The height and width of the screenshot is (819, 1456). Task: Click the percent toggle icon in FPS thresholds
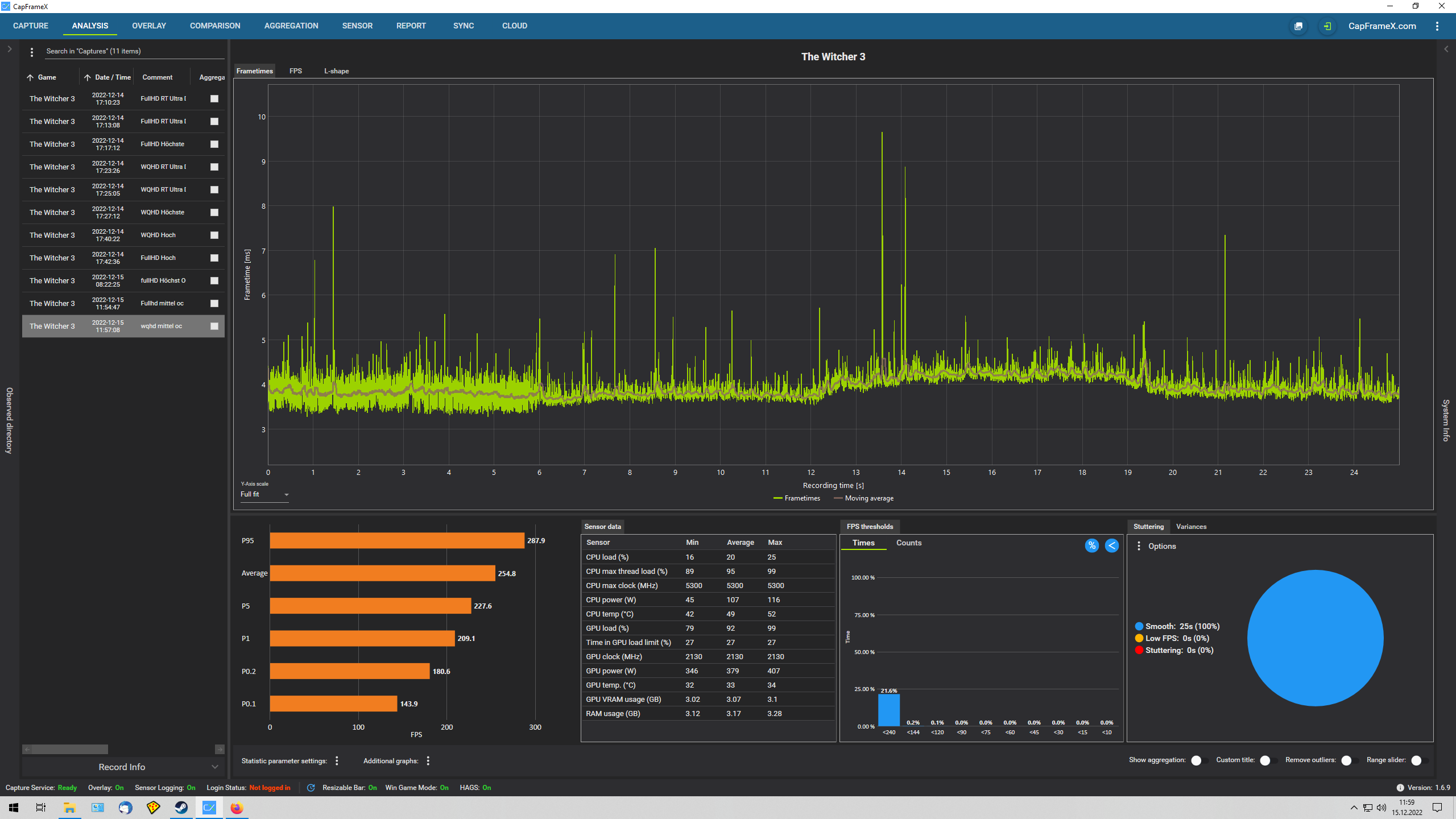pyautogui.click(x=1091, y=545)
